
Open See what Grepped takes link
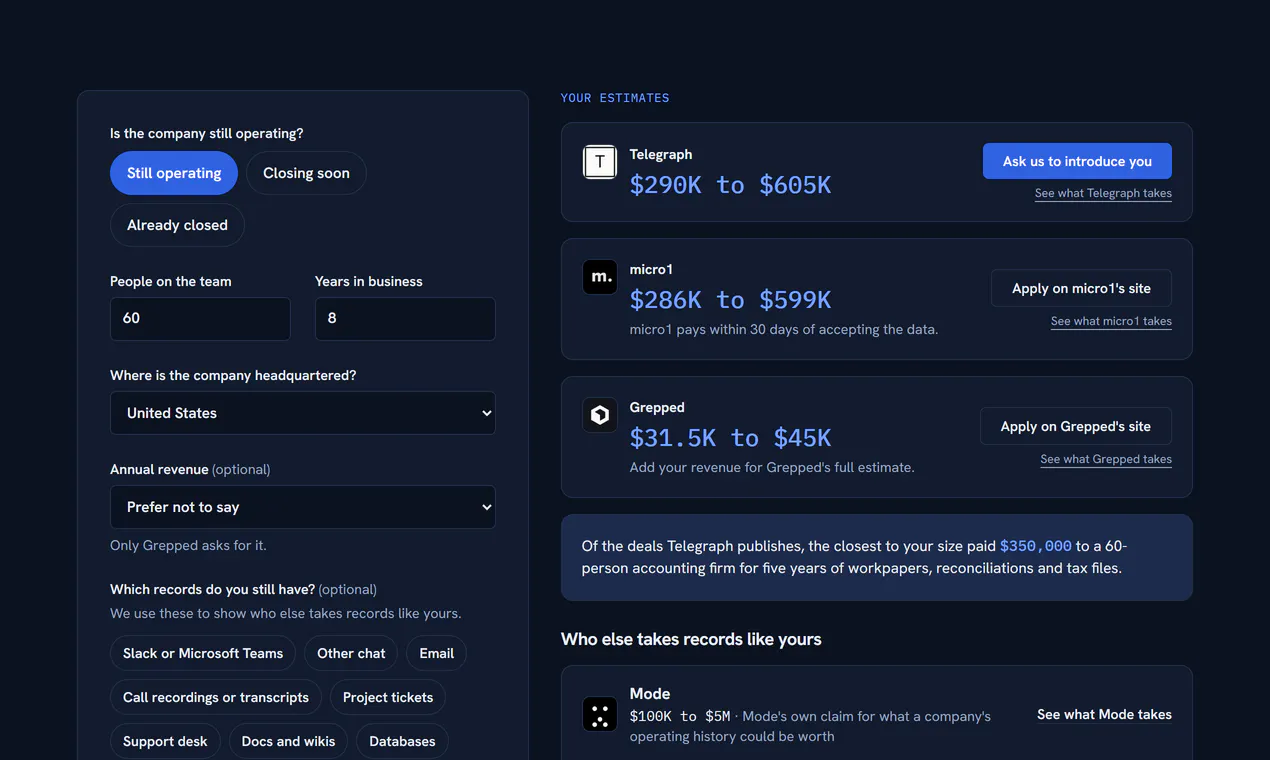1106,459
